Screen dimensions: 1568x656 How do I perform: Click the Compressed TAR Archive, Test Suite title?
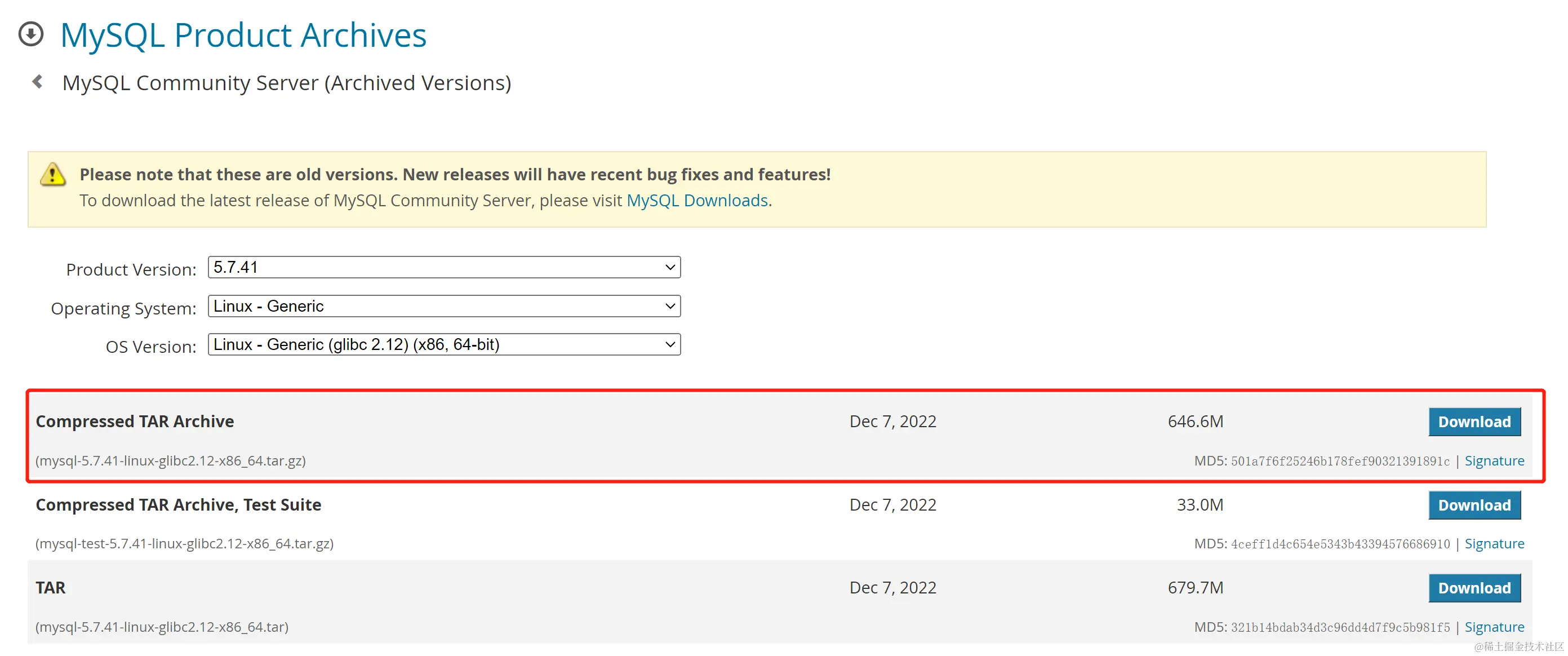point(179,505)
